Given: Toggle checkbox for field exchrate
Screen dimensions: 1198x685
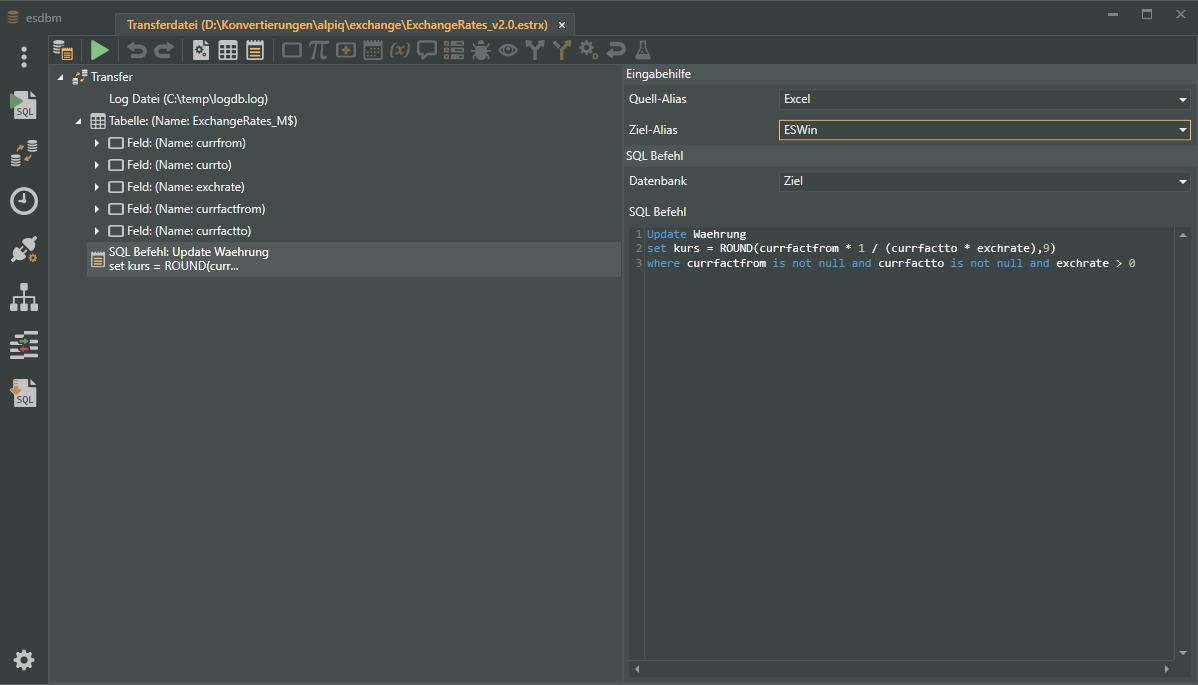Looking at the screenshot, I should pos(116,187).
